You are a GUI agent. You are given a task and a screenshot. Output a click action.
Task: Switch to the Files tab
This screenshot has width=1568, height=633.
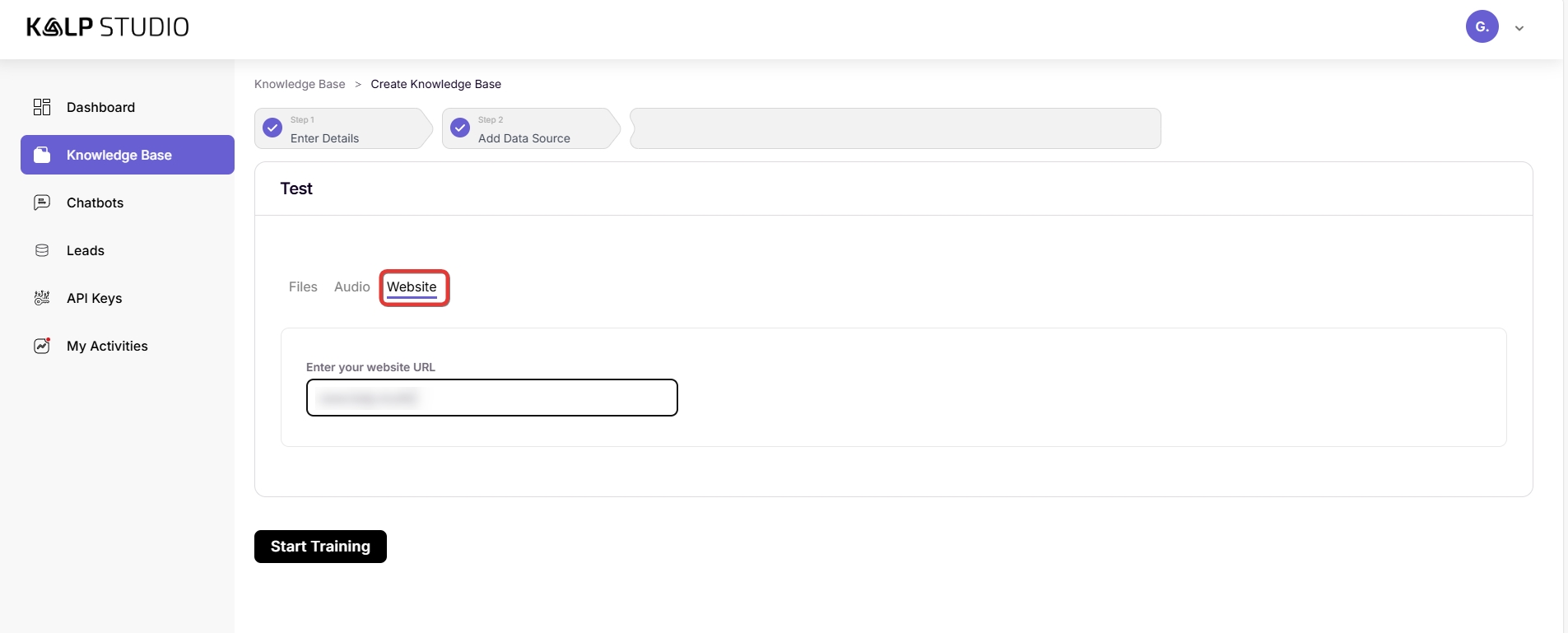coord(303,286)
